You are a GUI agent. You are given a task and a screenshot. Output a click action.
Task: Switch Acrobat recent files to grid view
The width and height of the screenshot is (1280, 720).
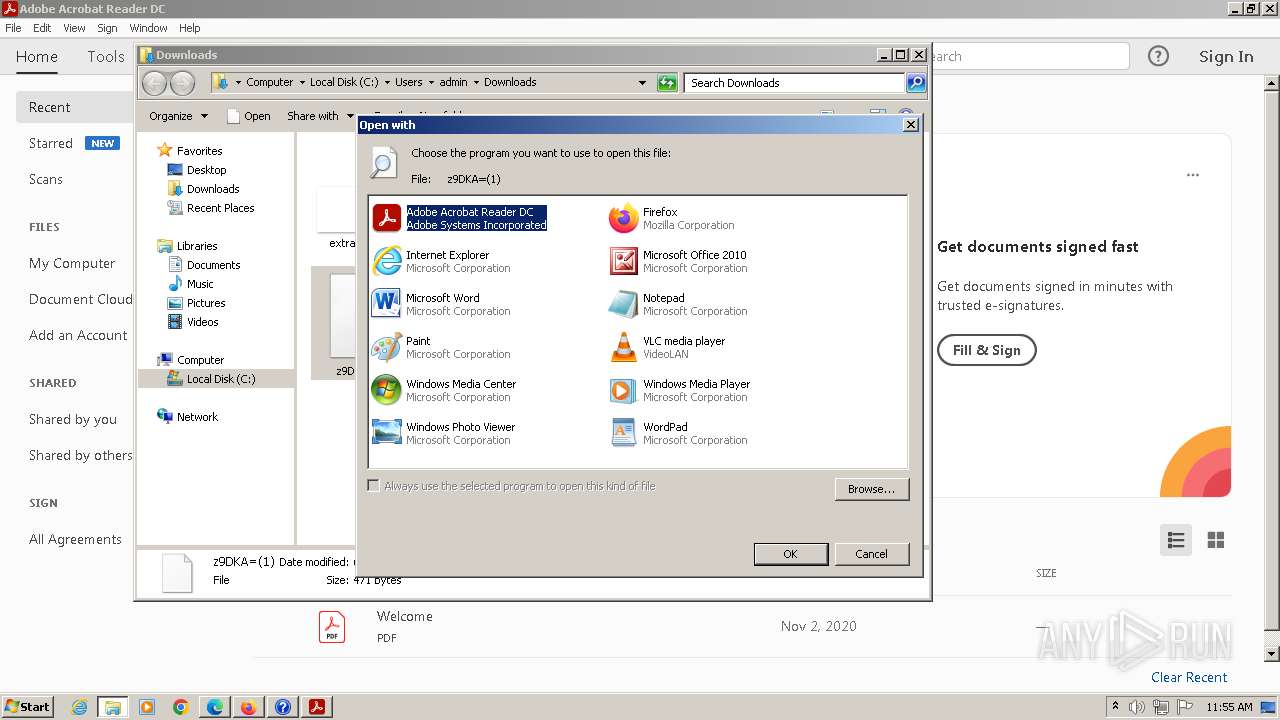pos(1216,540)
